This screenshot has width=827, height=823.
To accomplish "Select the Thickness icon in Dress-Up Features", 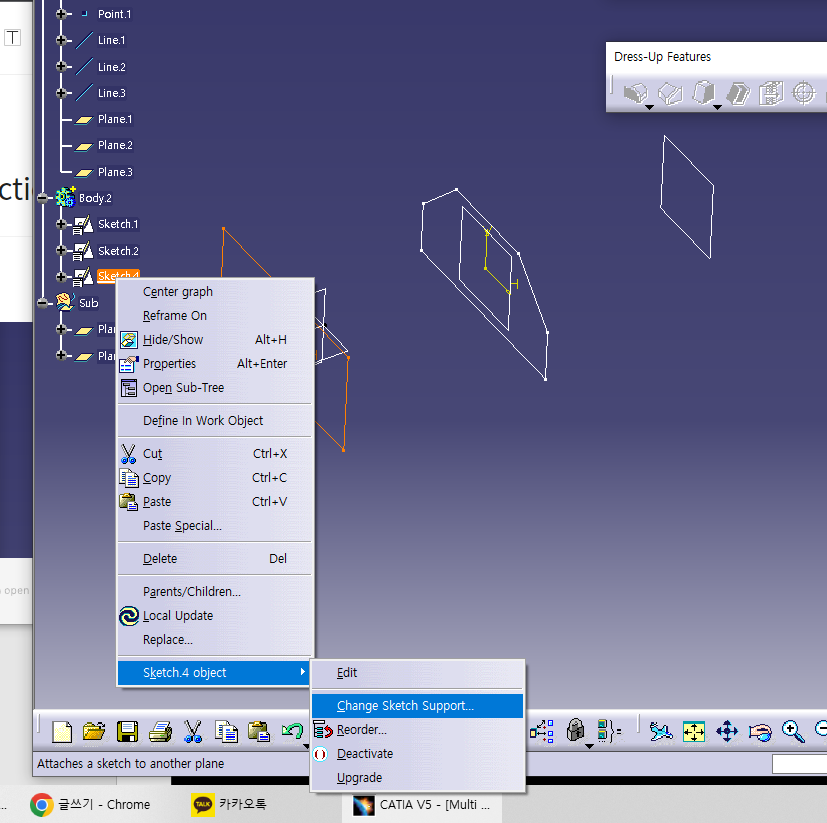I will pos(771,93).
